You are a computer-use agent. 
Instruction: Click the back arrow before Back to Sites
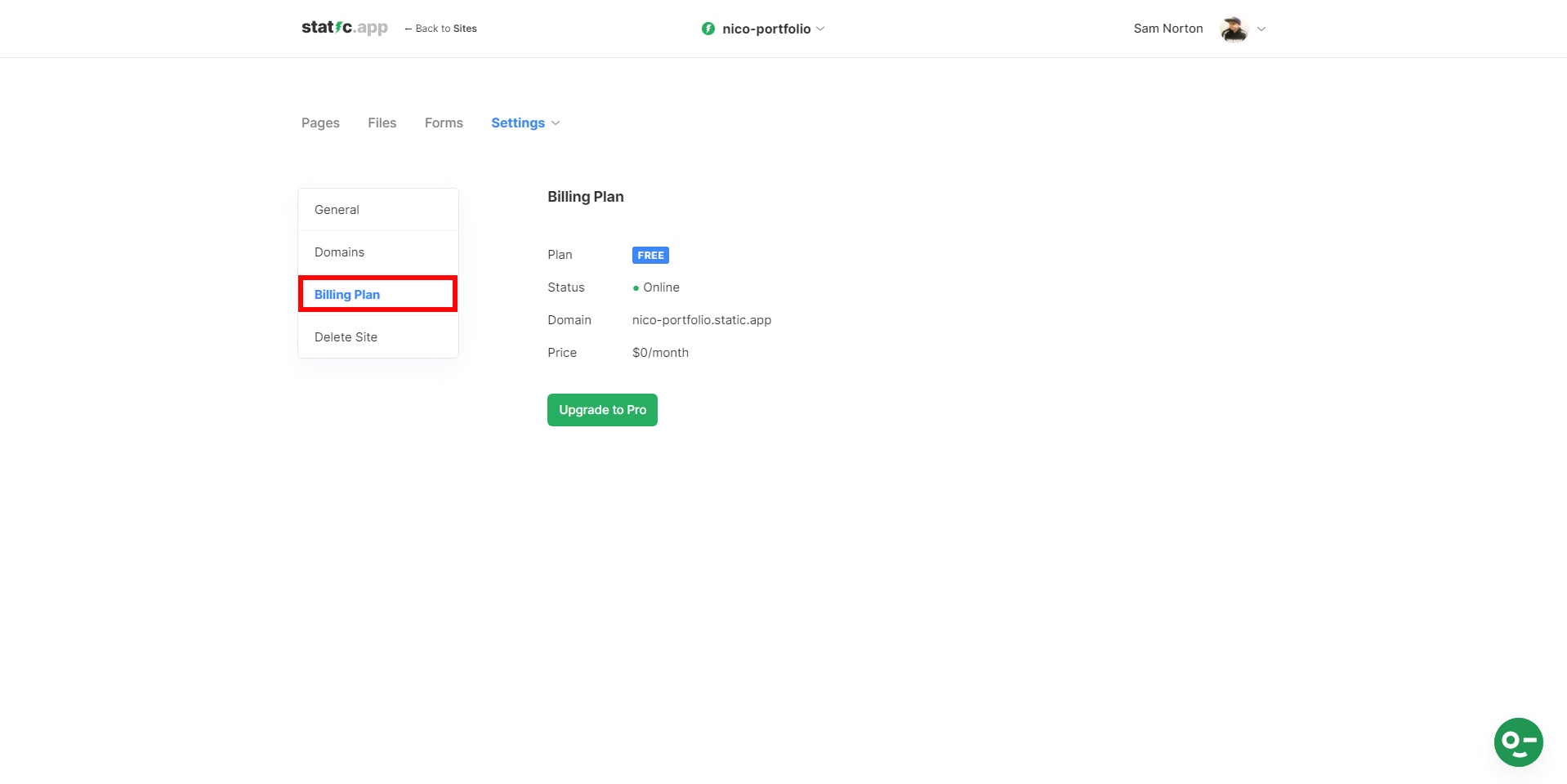(x=408, y=28)
